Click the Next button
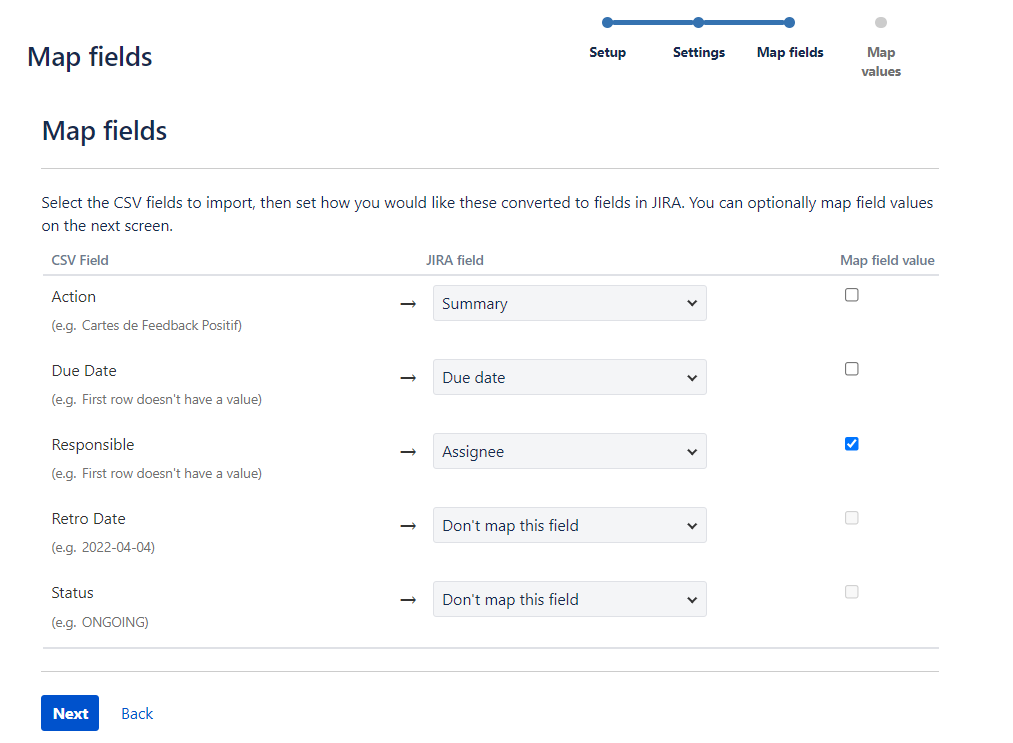The image size is (1013, 743). (x=69, y=713)
